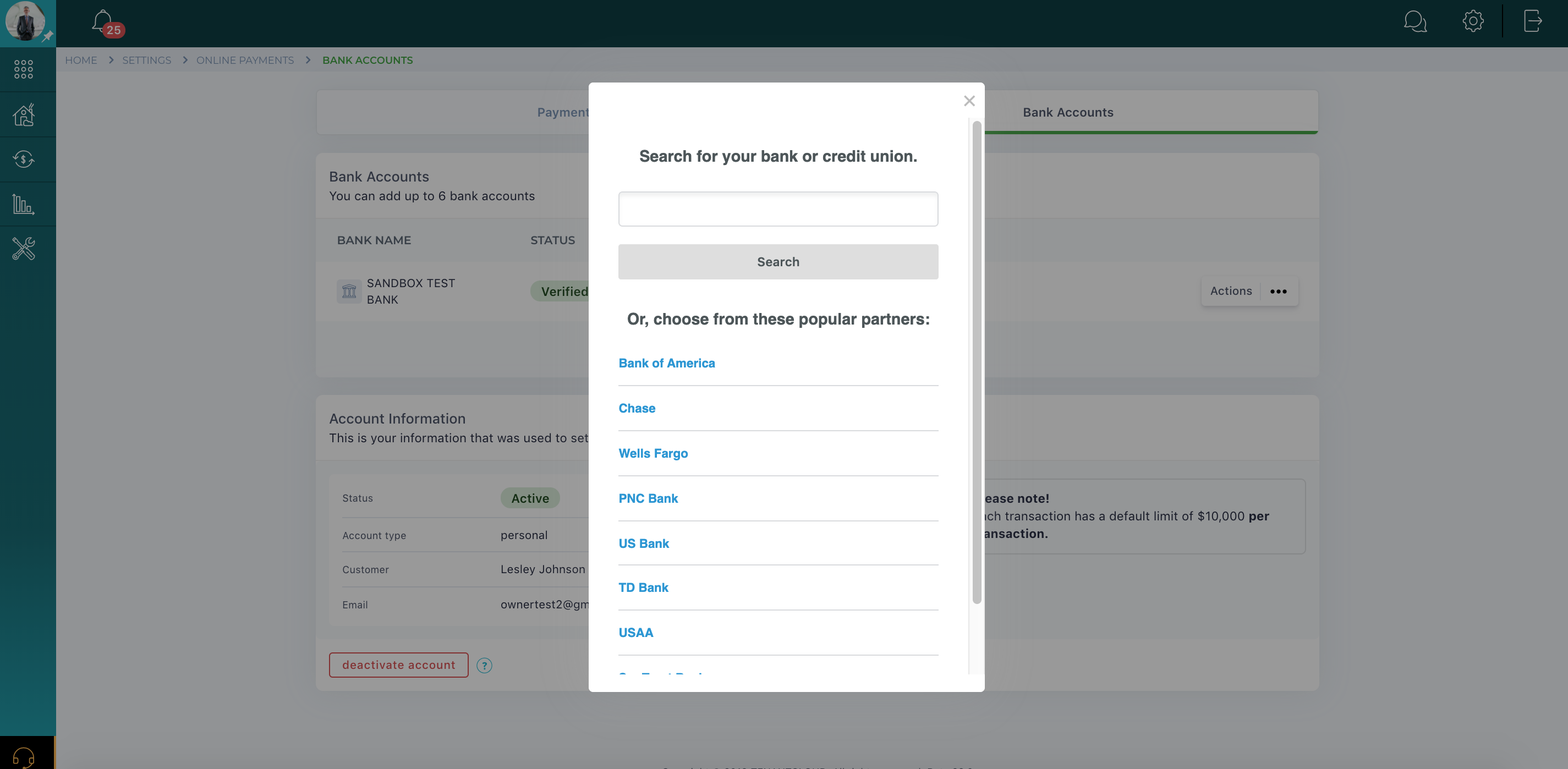
Task: Open the support headset icon
Action: (24, 757)
